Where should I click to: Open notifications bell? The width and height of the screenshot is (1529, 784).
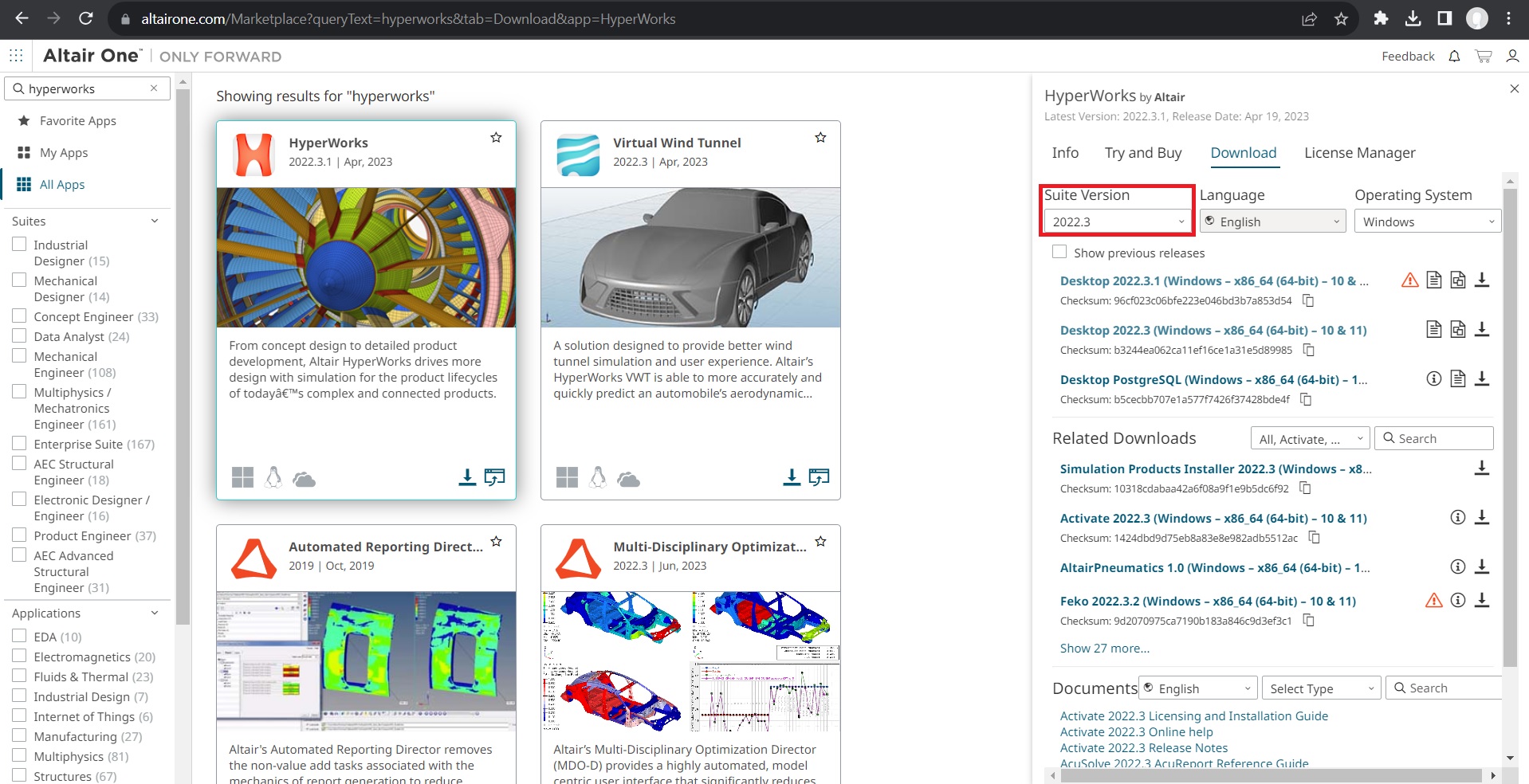tap(1454, 56)
